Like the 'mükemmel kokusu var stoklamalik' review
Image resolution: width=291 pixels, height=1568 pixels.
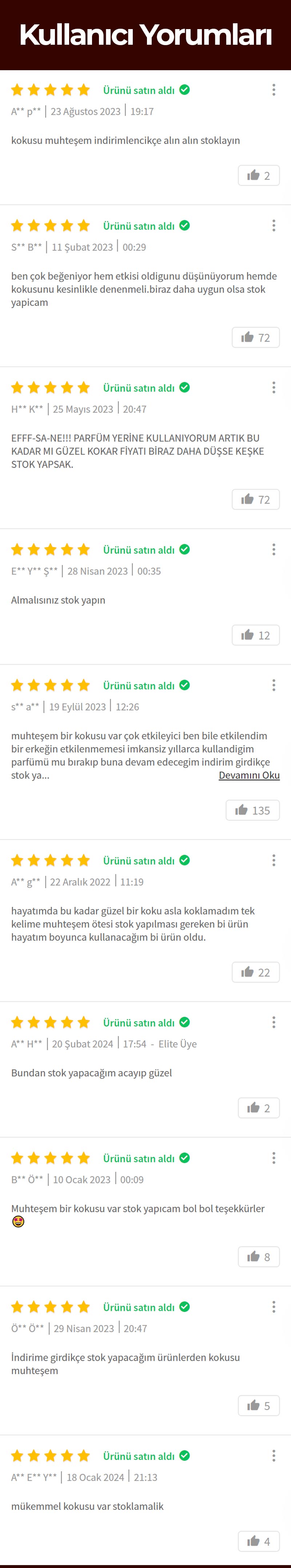coord(259,1541)
